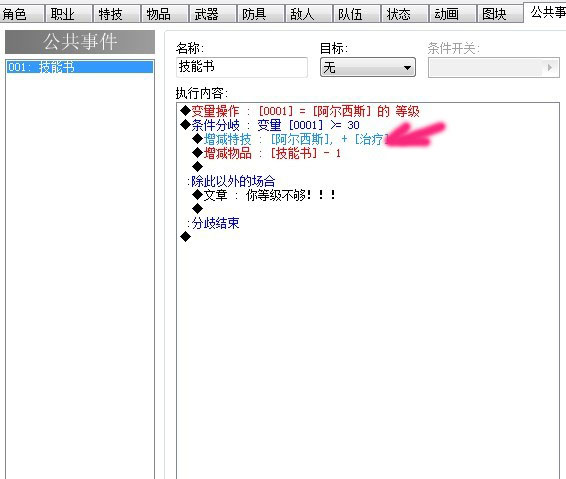This screenshot has height=479, width=566.
Task: Select the empty line below 增减物品
Action: point(197,167)
